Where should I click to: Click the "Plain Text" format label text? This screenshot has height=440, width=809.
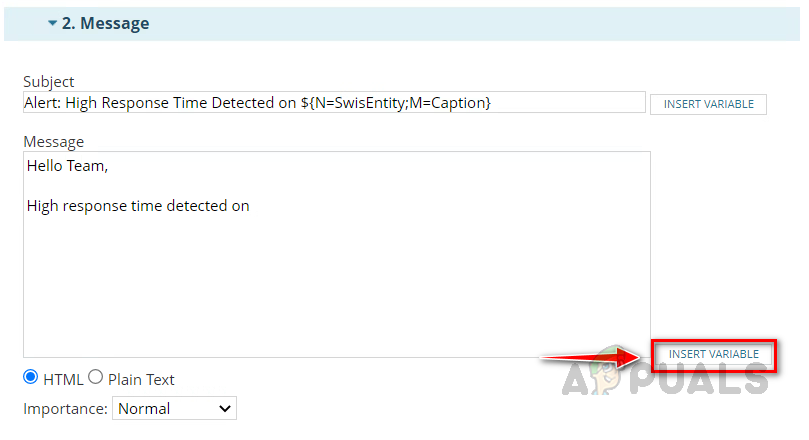coord(141,379)
